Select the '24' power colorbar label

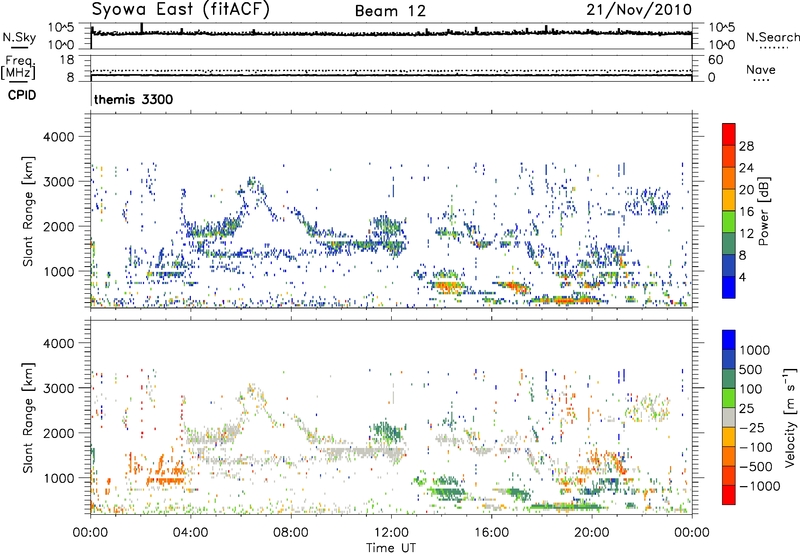tap(746, 168)
